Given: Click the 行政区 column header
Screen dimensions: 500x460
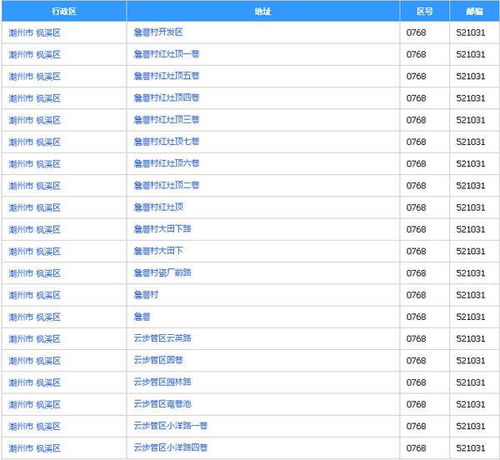Looking at the screenshot, I should pyautogui.click(x=64, y=11).
